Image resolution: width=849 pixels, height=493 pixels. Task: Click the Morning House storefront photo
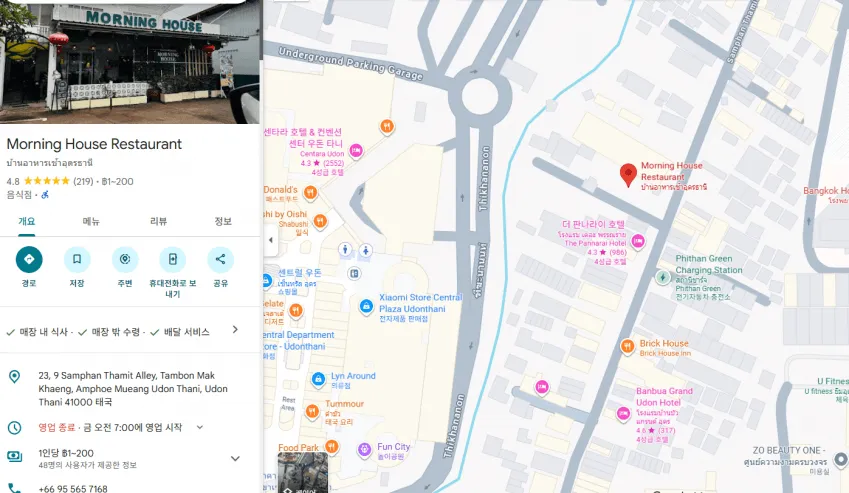click(x=130, y=62)
